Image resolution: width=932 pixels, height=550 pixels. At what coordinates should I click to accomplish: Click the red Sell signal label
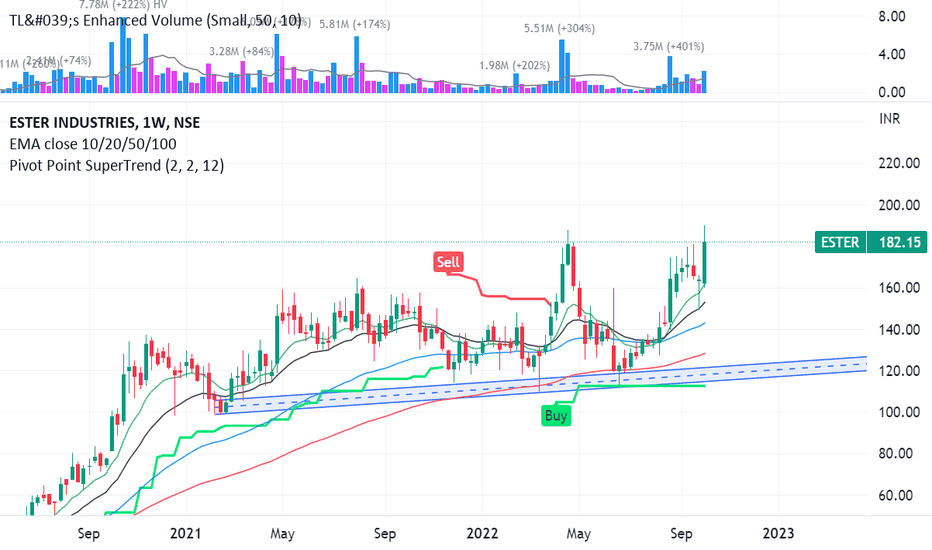tap(448, 262)
